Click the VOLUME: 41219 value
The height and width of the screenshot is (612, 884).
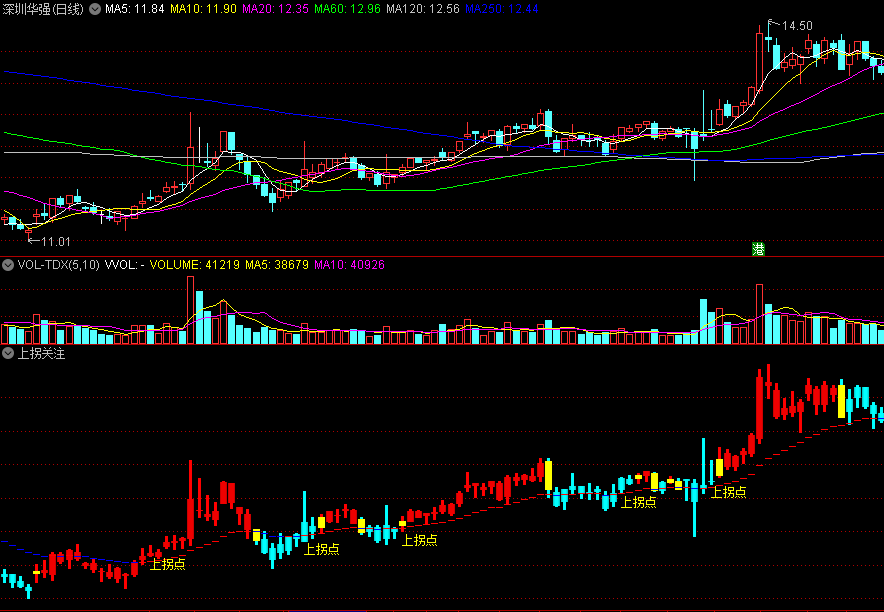(x=195, y=265)
